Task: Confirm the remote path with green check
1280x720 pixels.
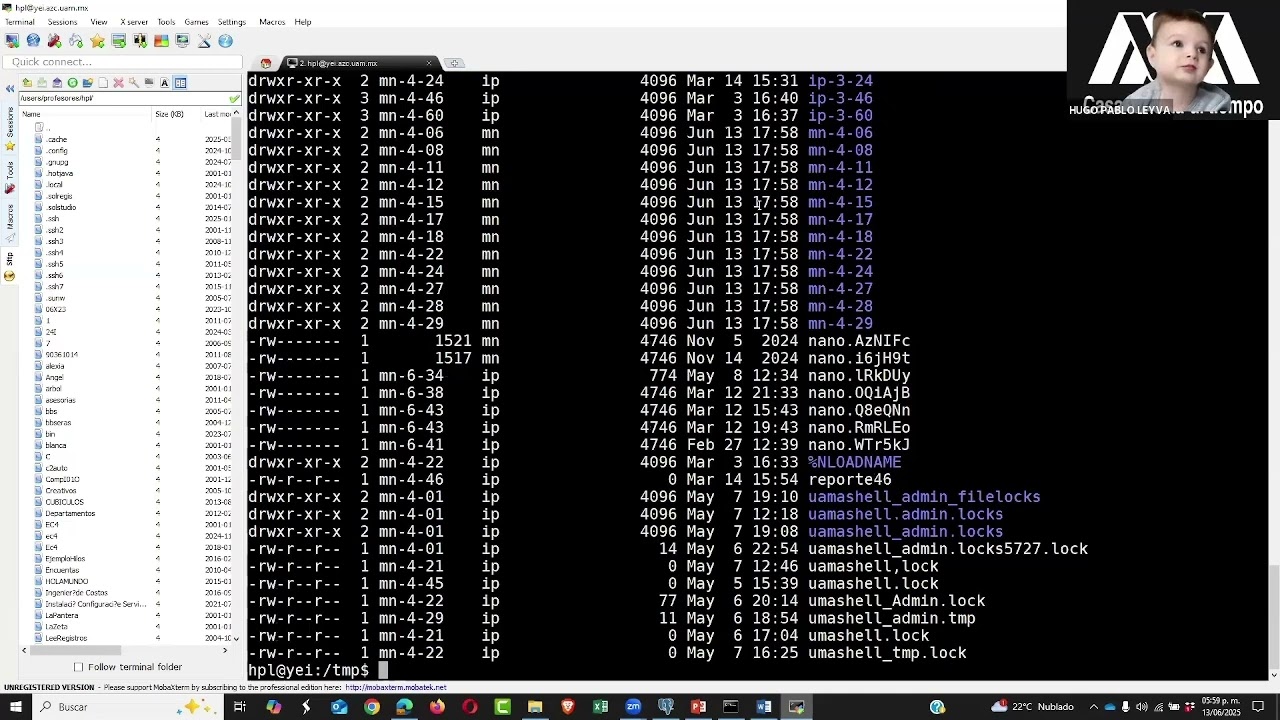Action: (x=234, y=98)
